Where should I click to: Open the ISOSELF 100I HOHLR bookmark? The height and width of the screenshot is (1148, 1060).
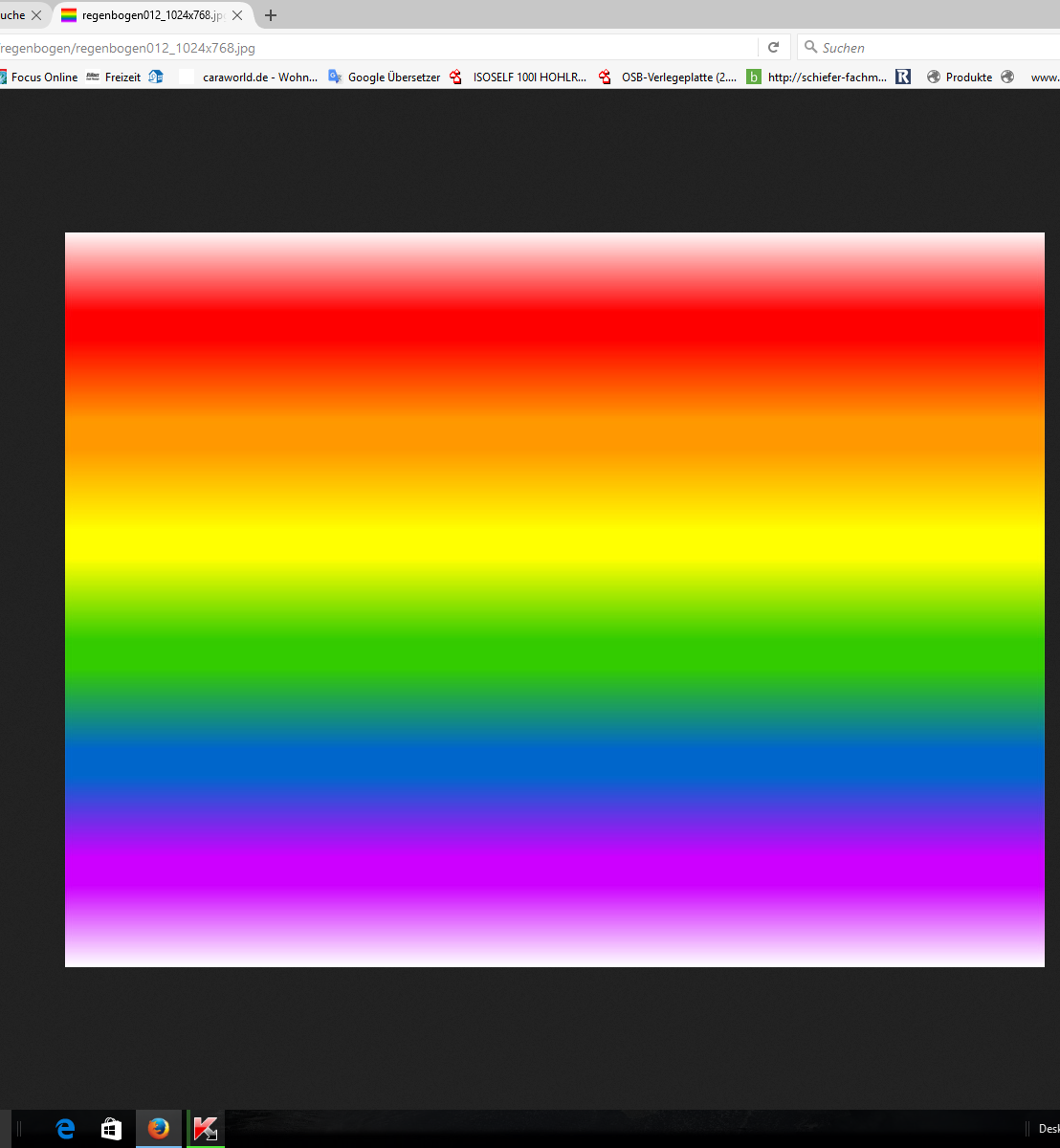click(518, 77)
